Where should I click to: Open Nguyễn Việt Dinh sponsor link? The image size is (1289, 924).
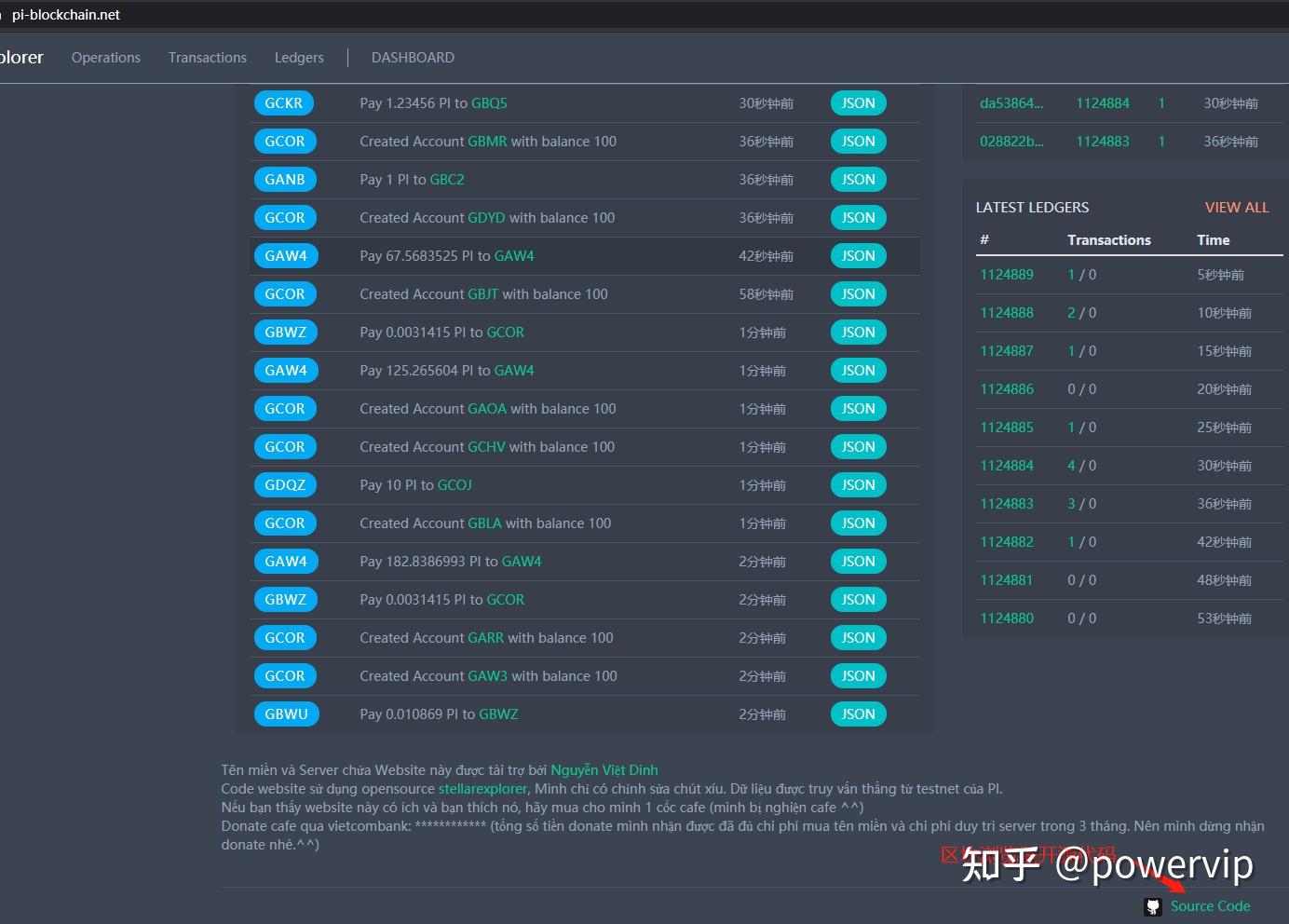click(x=604, y=770)
